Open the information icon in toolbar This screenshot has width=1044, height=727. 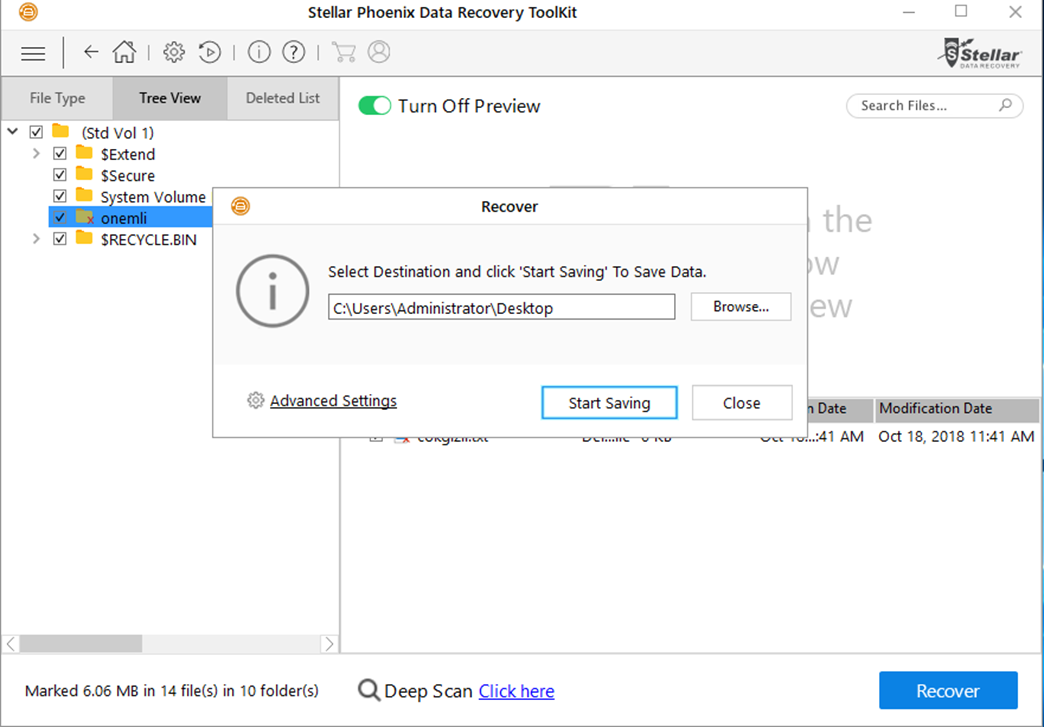point(259,52)
